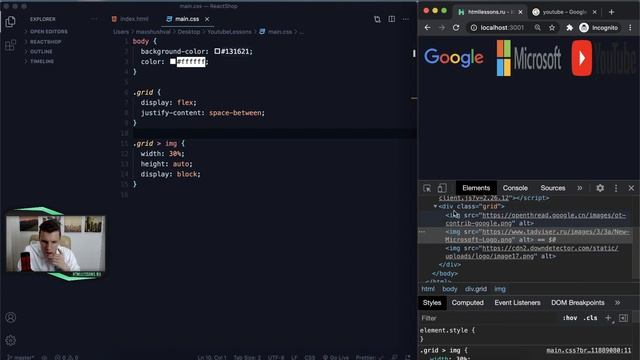Click the compare changes icon in editor toolbar
Image resolution: width=640 pixels, height=360 pixels.
coord(377,19)
